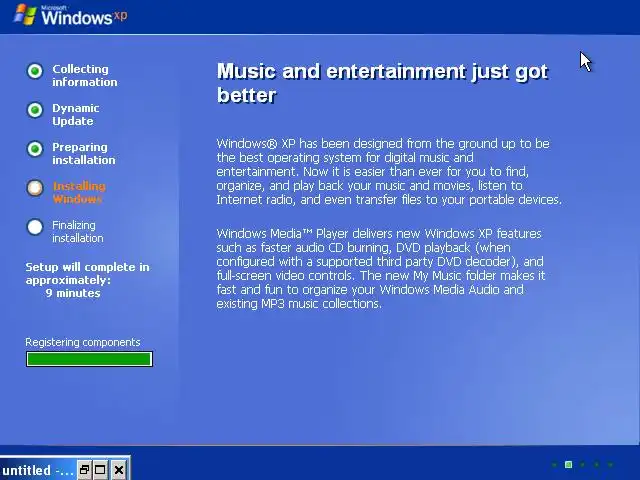Viewport: 640px width, 480px height.
Task: Click the "Dynamic Update" label
Action: coord(76,115)
